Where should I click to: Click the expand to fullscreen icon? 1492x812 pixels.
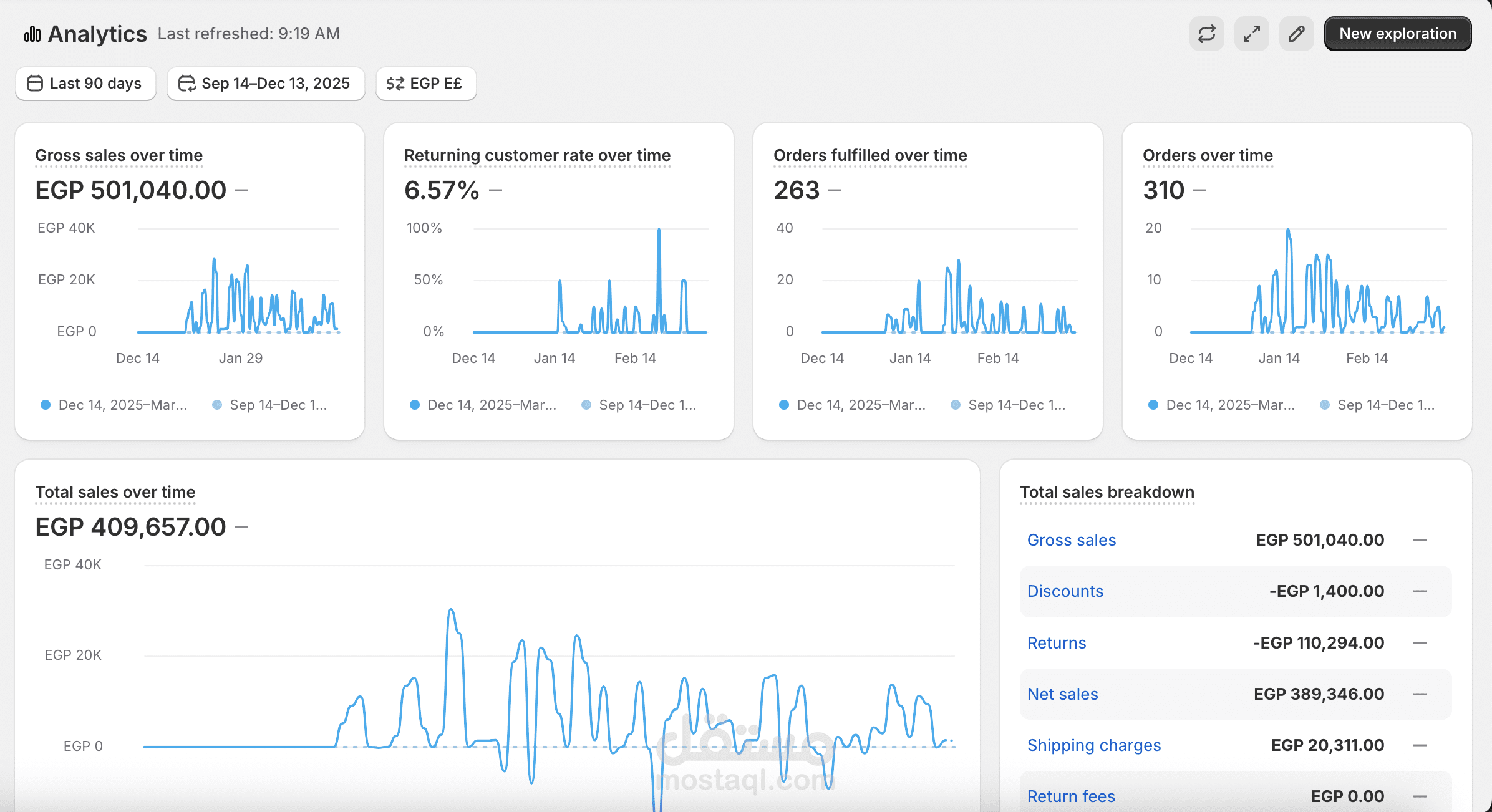[x=1251, y=34]
